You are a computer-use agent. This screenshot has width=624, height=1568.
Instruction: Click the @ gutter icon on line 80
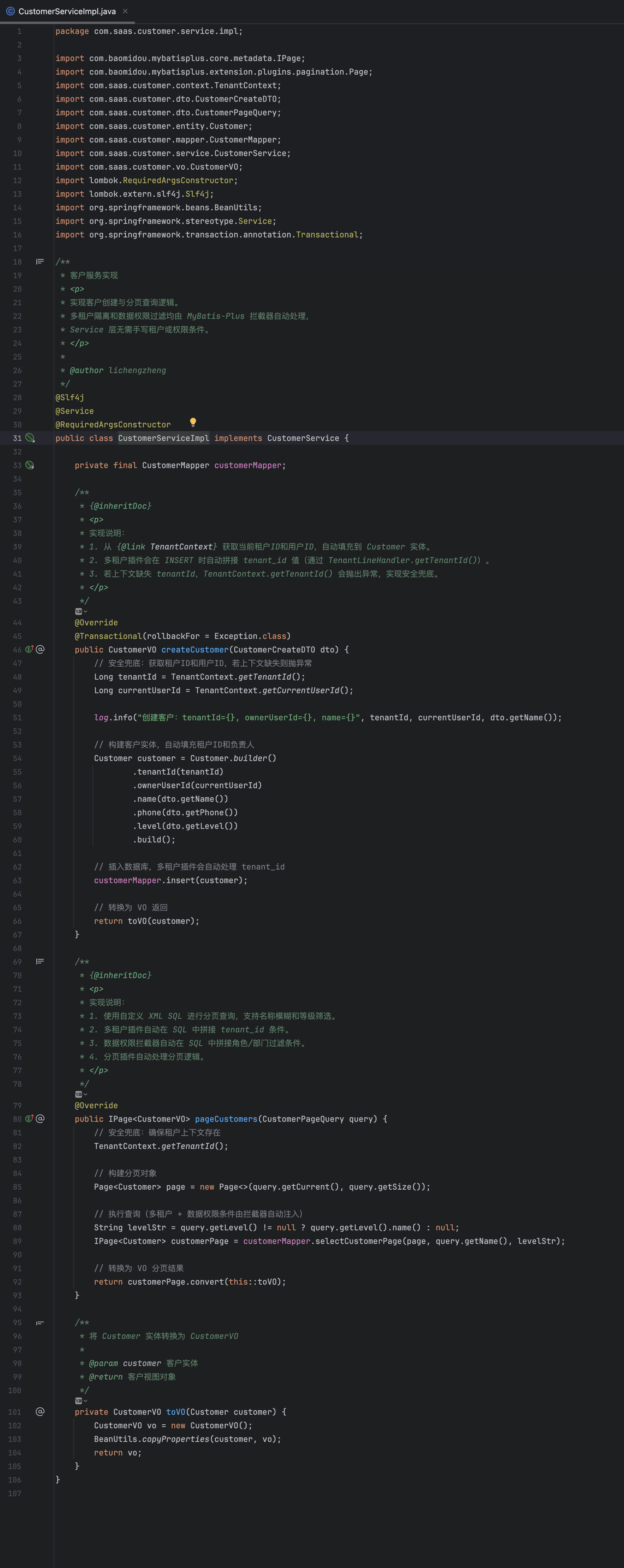point(40,1119)
